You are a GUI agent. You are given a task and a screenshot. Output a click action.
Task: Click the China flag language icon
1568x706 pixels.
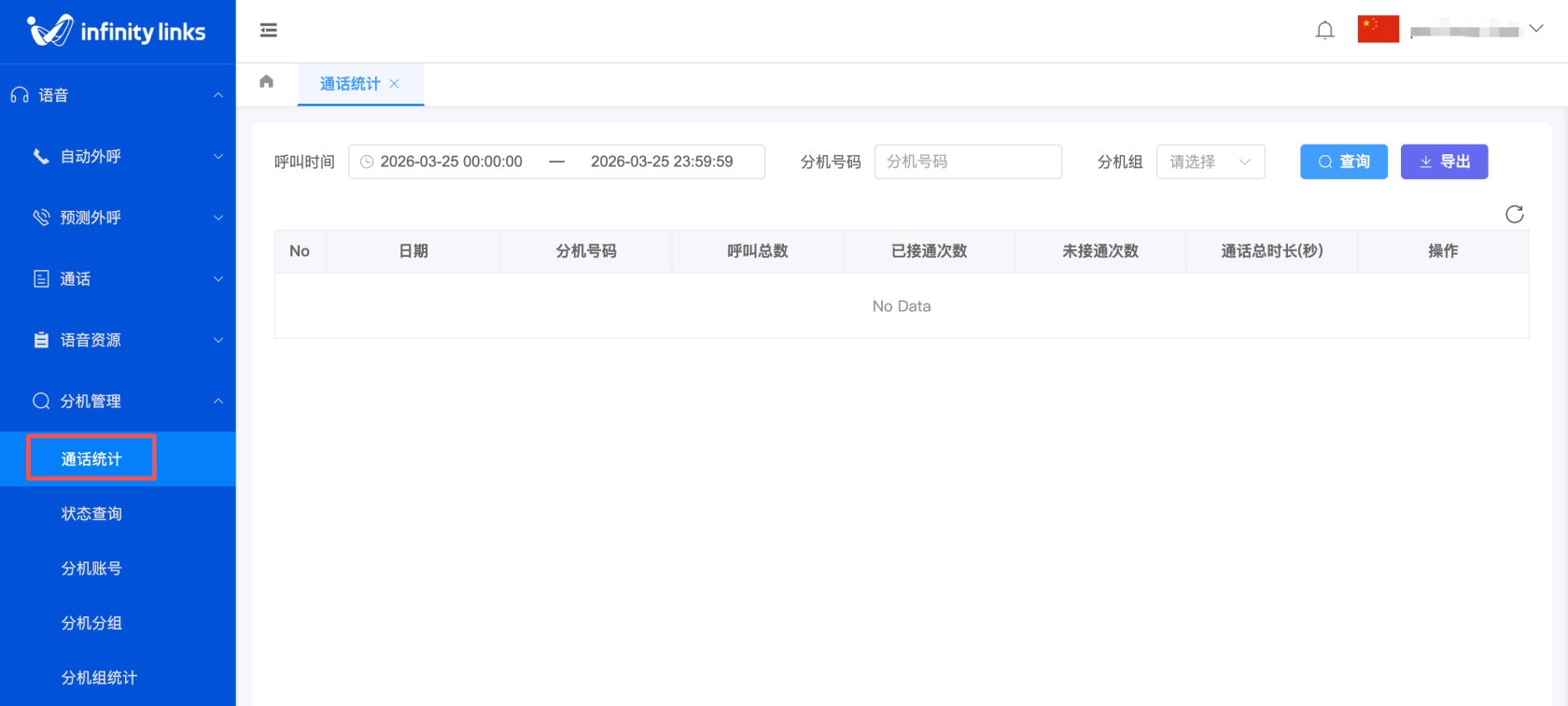tap(1378, 29)
